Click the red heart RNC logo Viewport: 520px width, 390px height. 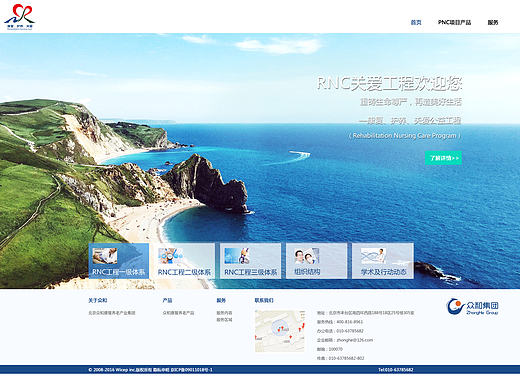coord(19,17)
